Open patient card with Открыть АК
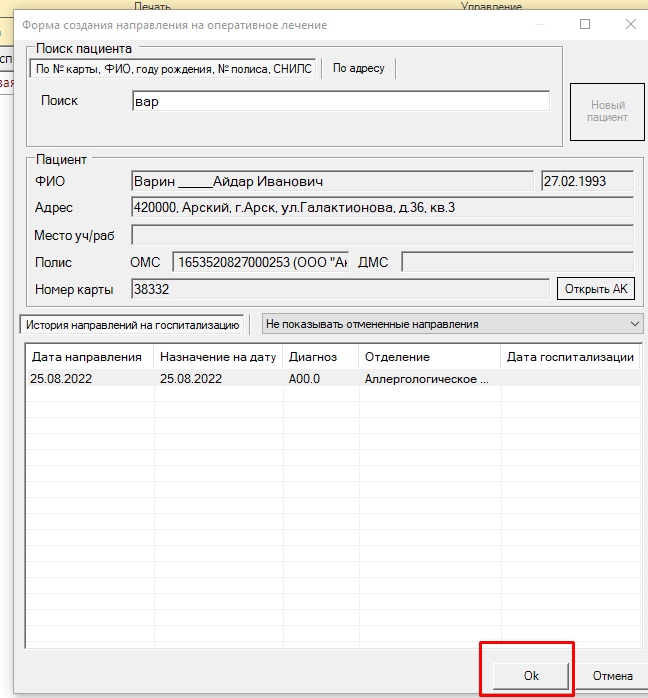Screen dimensions: 648x698 (595, 289)
